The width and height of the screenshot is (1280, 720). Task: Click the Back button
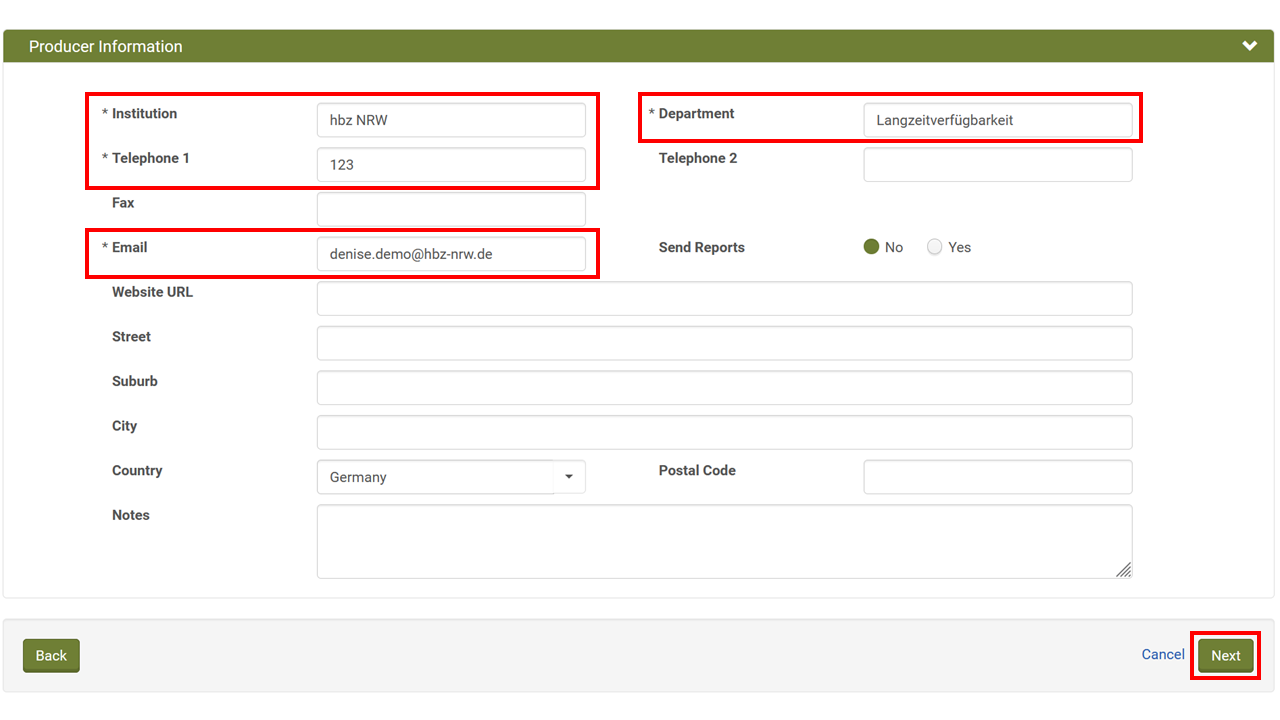coord(51,656)
